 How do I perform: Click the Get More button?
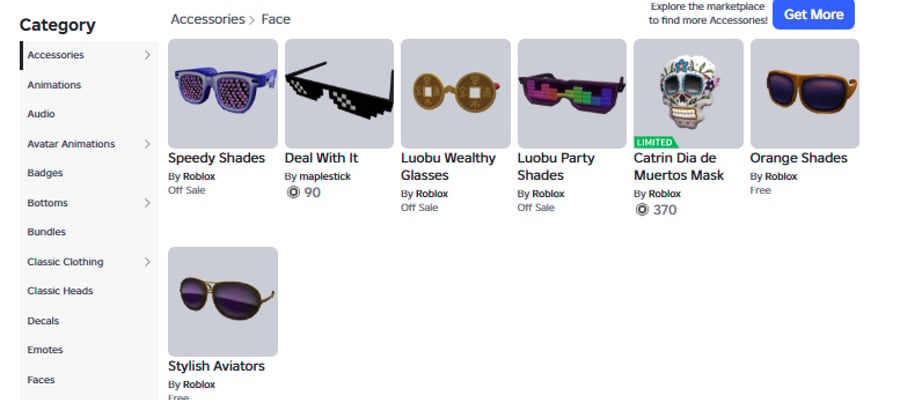[813, 14]
